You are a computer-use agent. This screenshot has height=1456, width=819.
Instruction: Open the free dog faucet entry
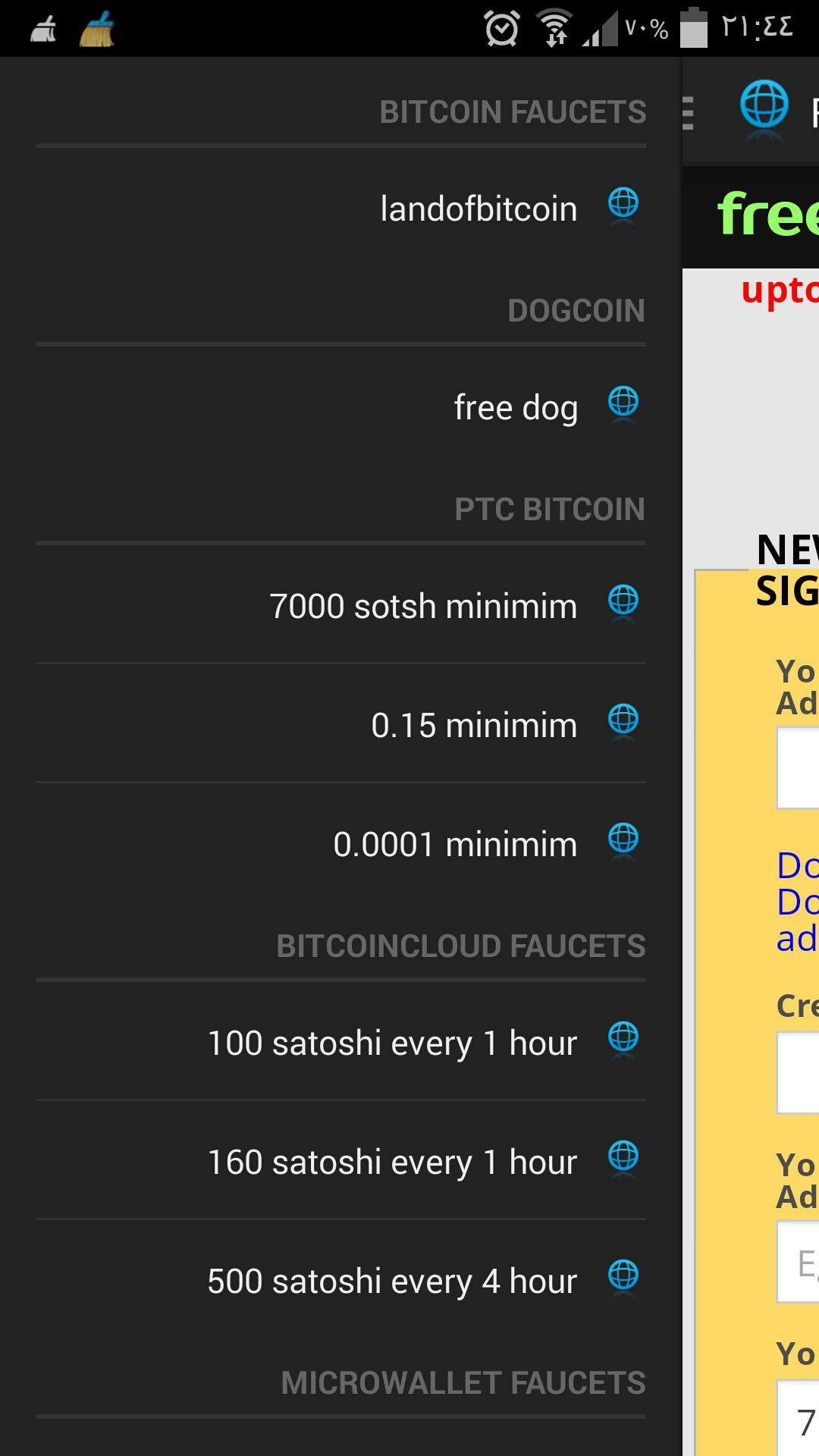click(514, 406)
